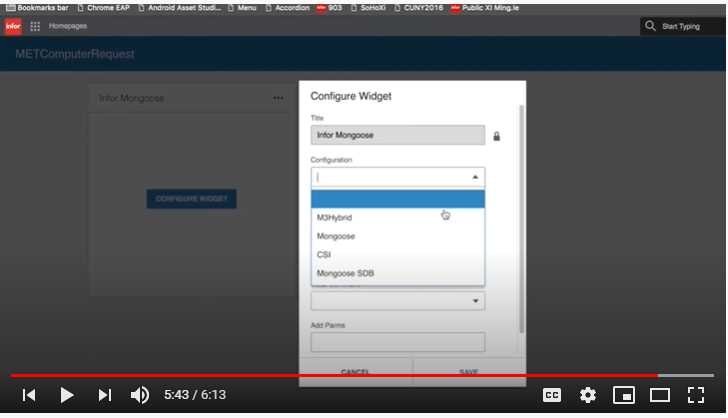Enter fullscreen mode

pyautogui.click(x=696, y=395)
